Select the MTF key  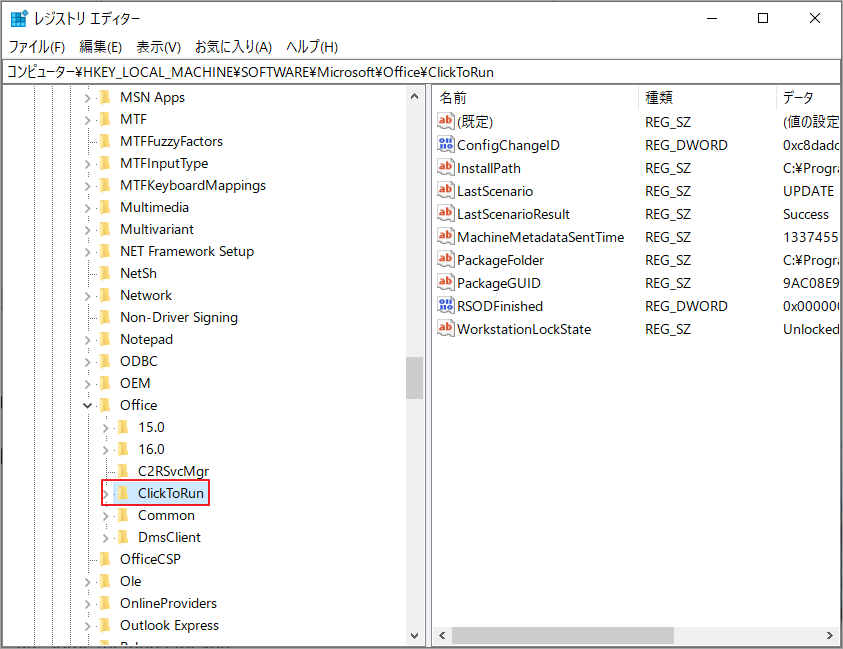133,119
